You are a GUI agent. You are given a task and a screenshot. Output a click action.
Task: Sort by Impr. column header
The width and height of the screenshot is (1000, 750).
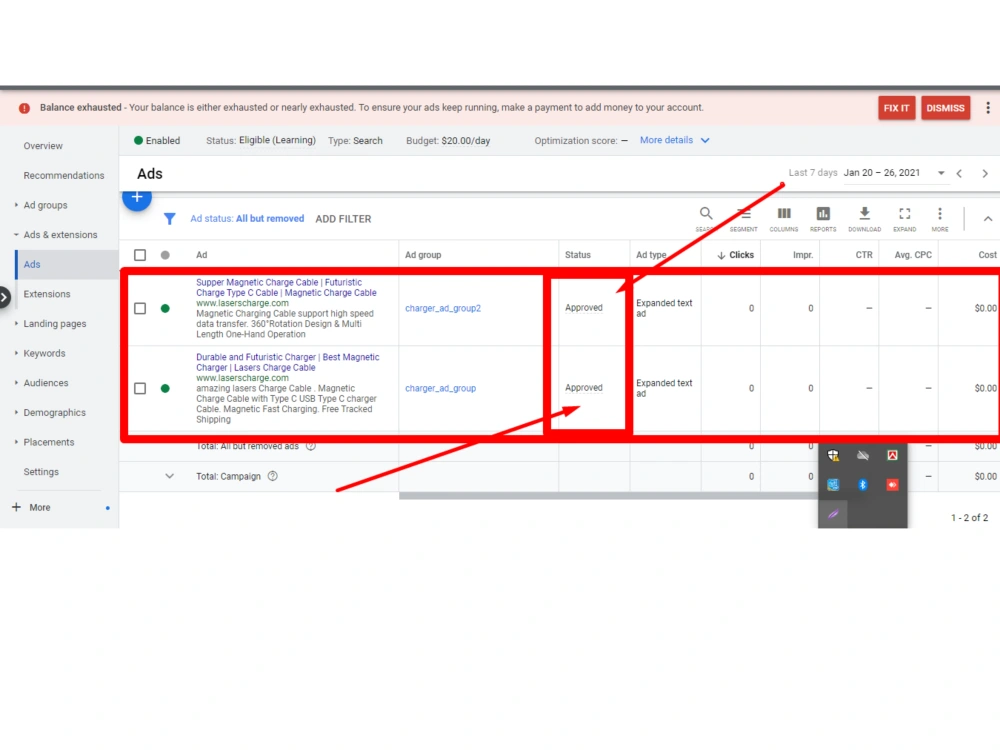tap(802, 255)
